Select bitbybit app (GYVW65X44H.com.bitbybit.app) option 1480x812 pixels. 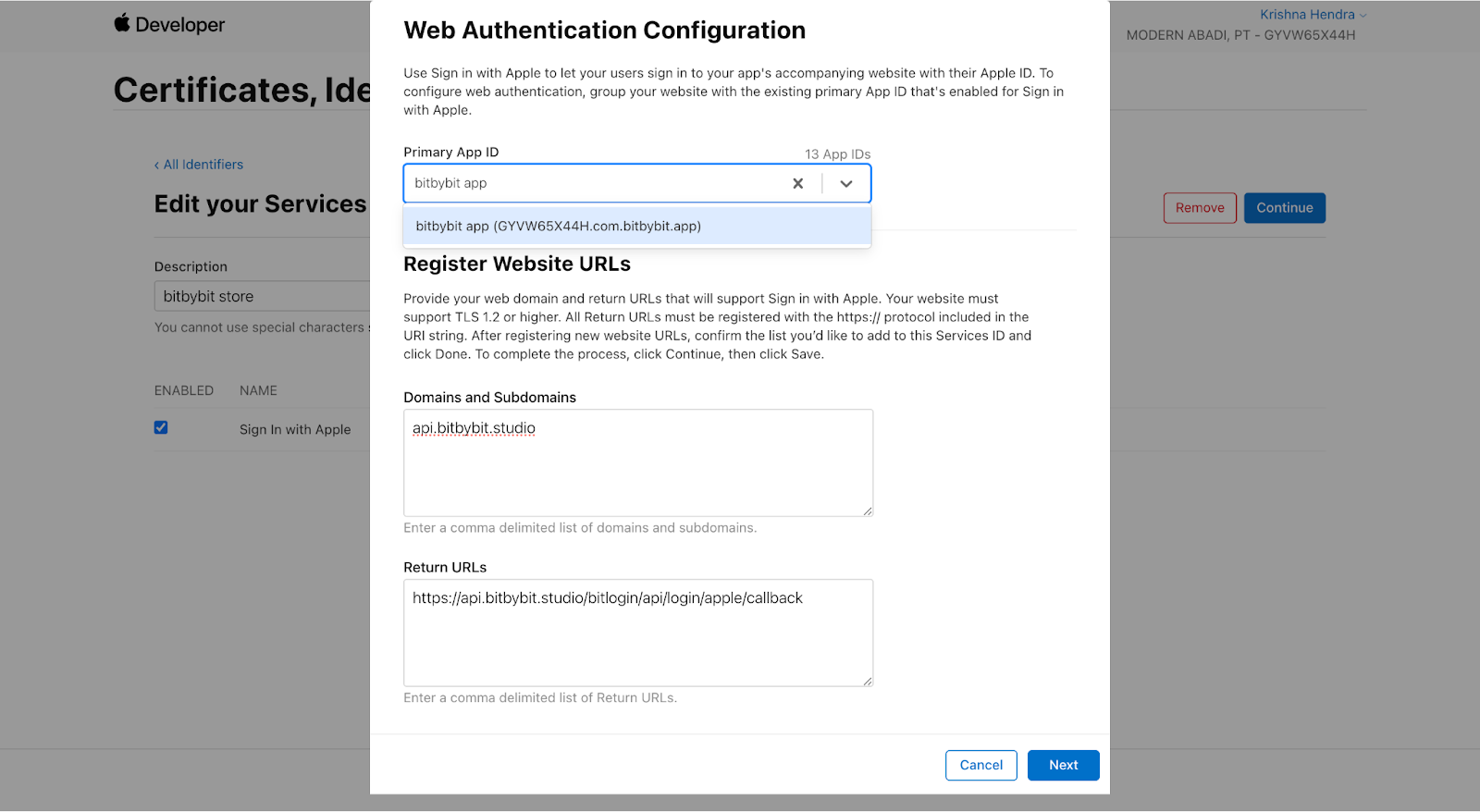tap(636, 226)
